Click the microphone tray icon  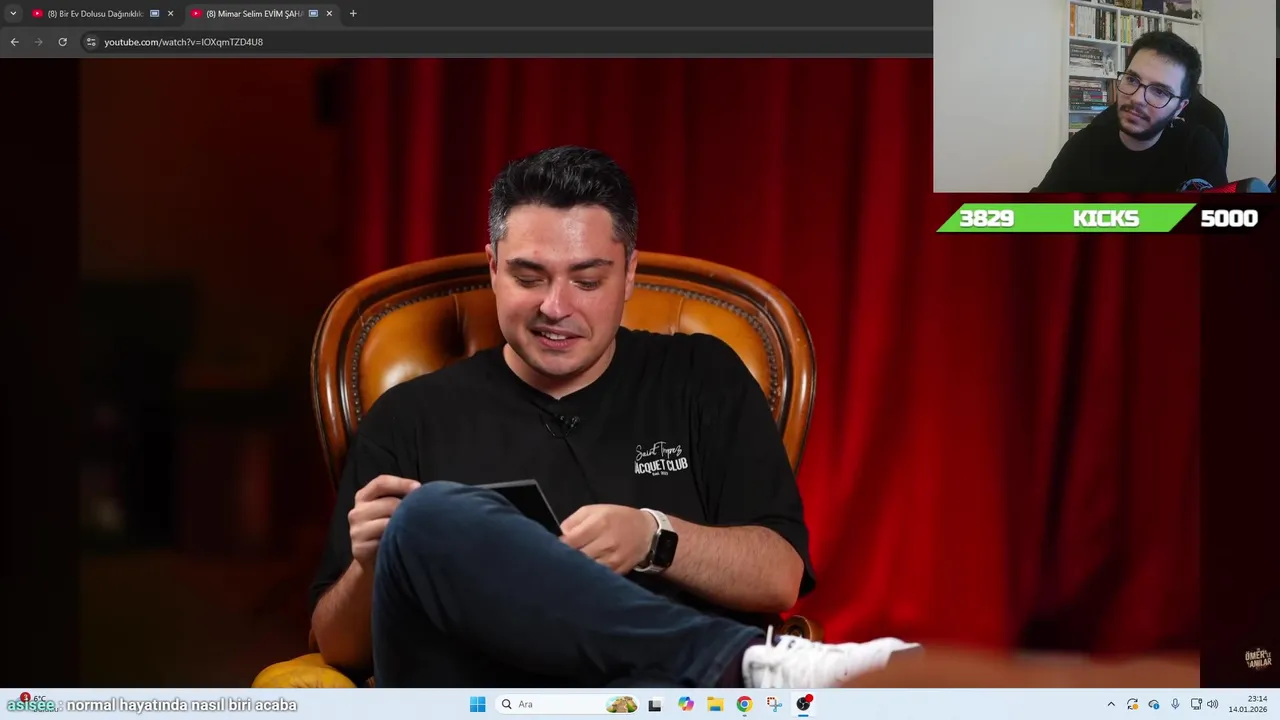(1175, 704)
